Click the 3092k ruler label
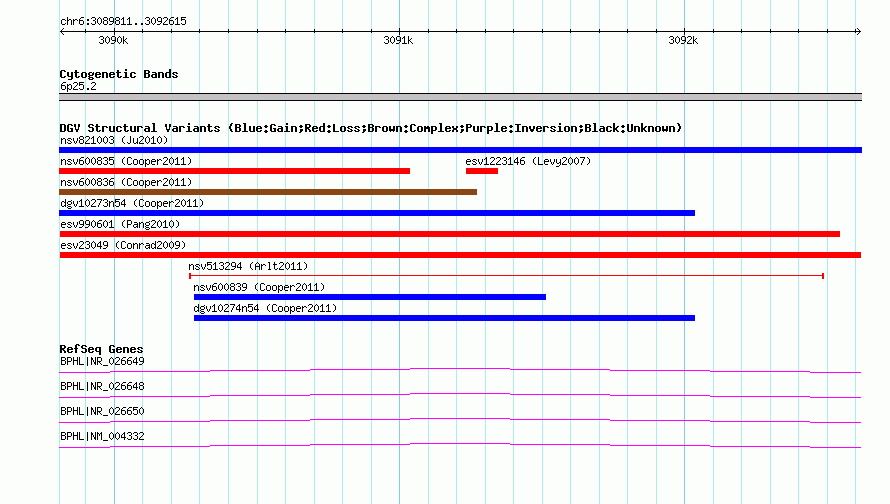The width and height of the screenshot is (890, 504). 683,40
